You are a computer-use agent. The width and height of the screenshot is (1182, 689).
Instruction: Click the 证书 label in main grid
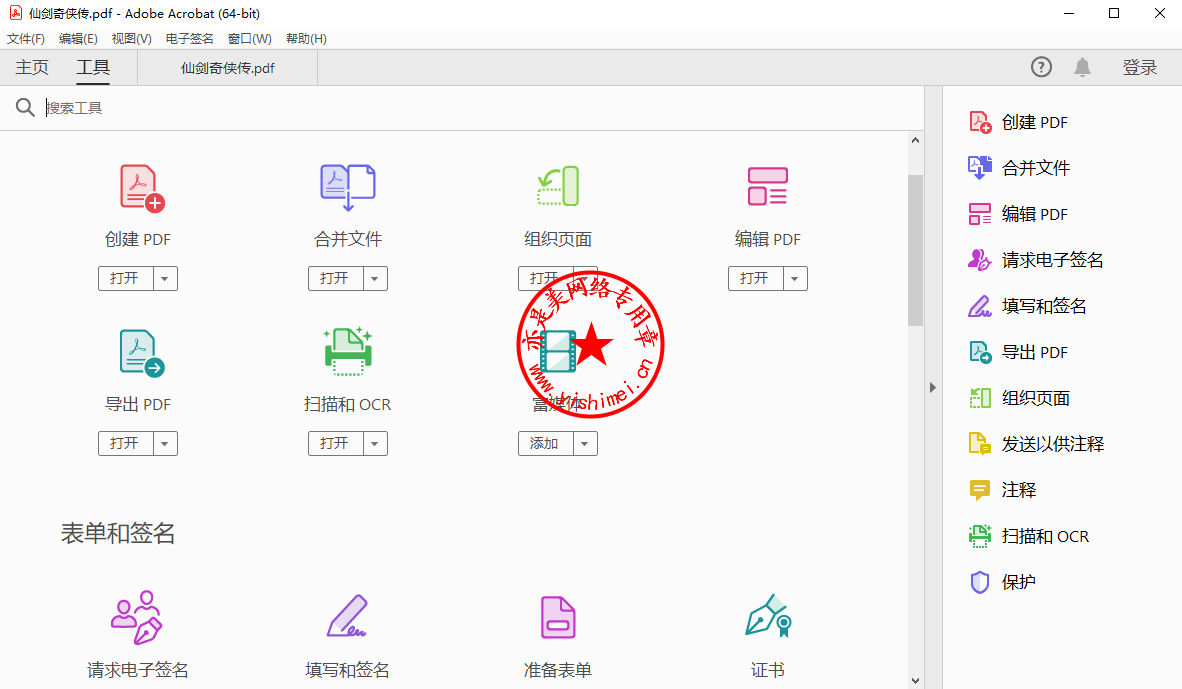tap(767, 670)
